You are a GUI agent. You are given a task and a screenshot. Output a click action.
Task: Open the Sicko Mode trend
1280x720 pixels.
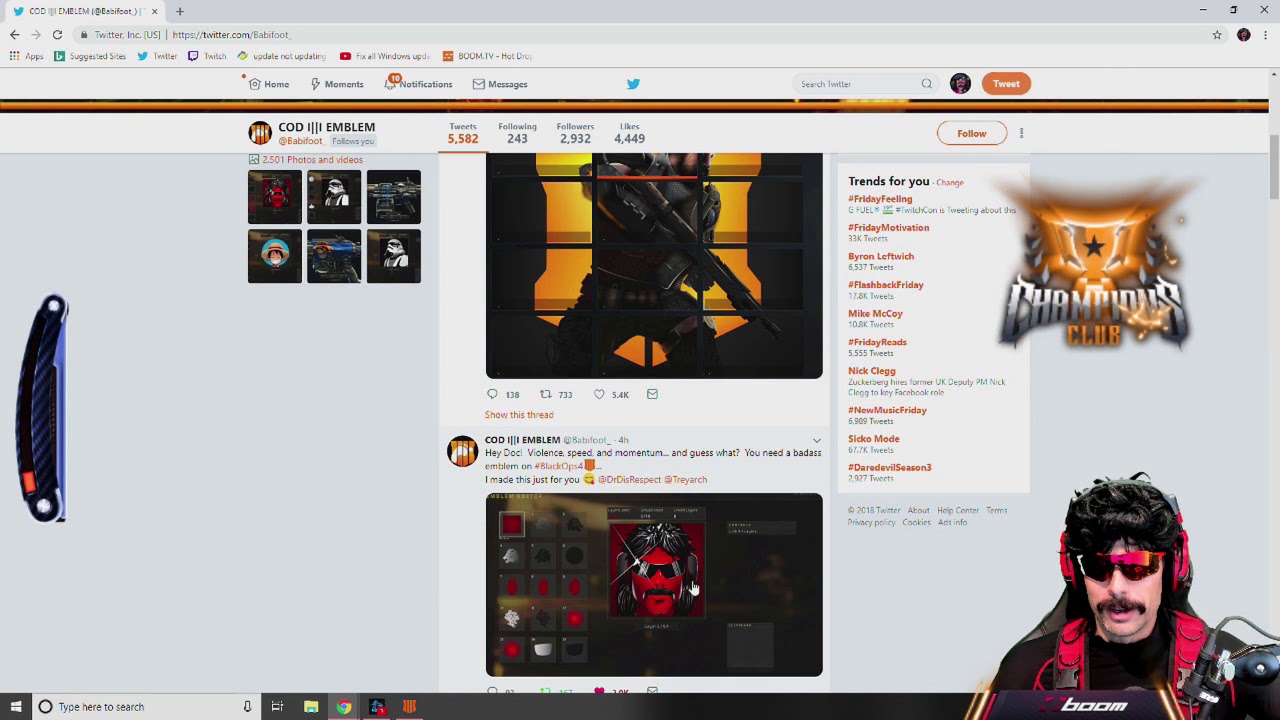pyautogui.click(x=874, y=439)
